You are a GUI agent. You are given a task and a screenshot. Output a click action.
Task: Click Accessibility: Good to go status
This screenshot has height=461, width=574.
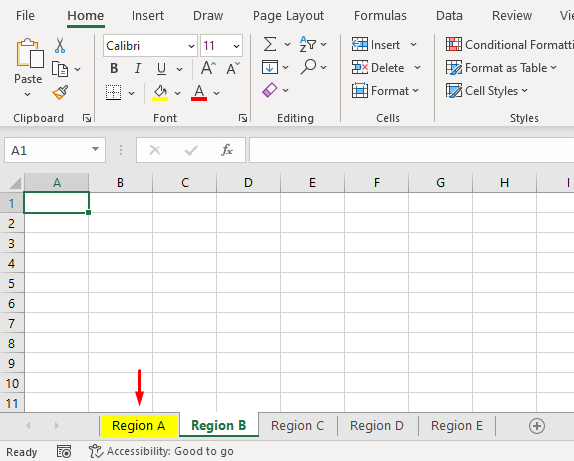161,451
